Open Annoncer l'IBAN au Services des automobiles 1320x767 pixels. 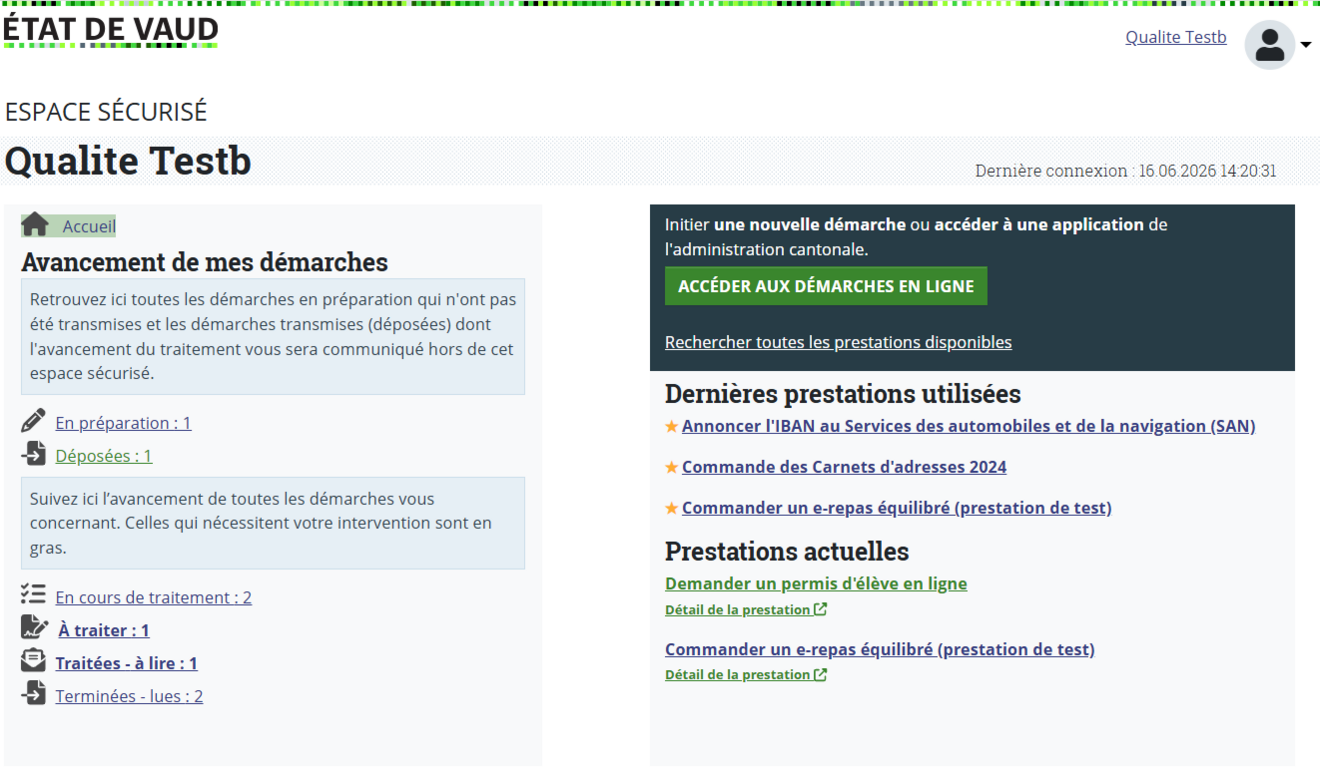(x=968, y=426)
